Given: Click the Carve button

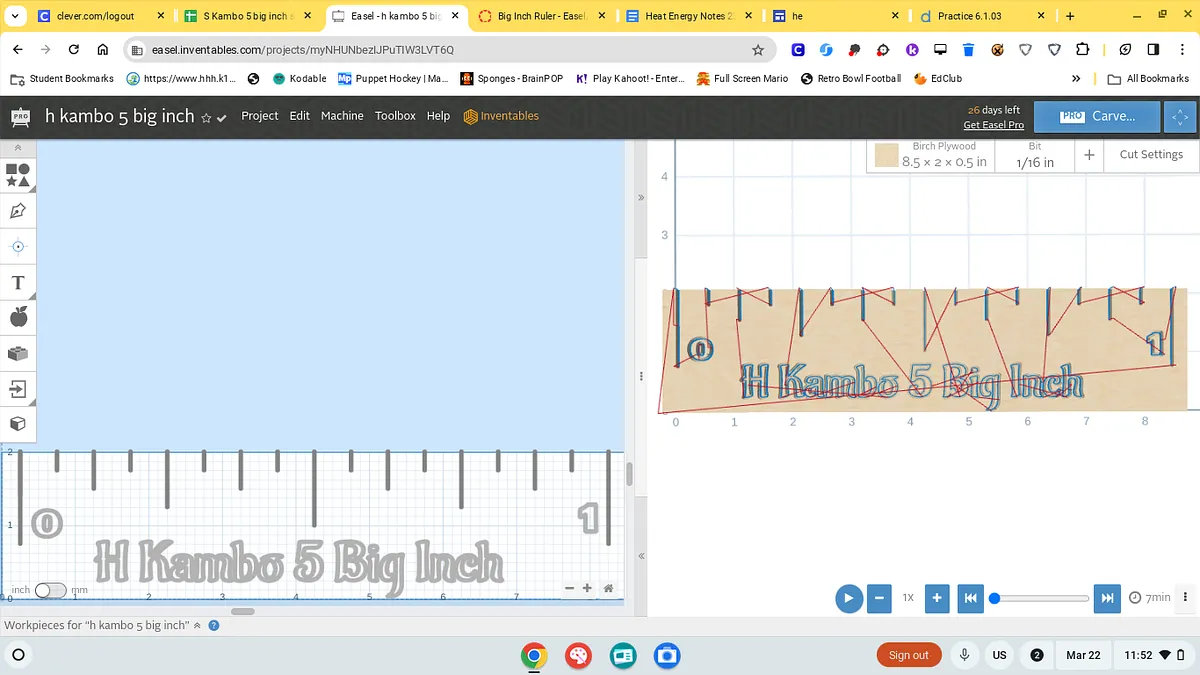Looking at the screenshot, I should click(x=1098, y=116).
